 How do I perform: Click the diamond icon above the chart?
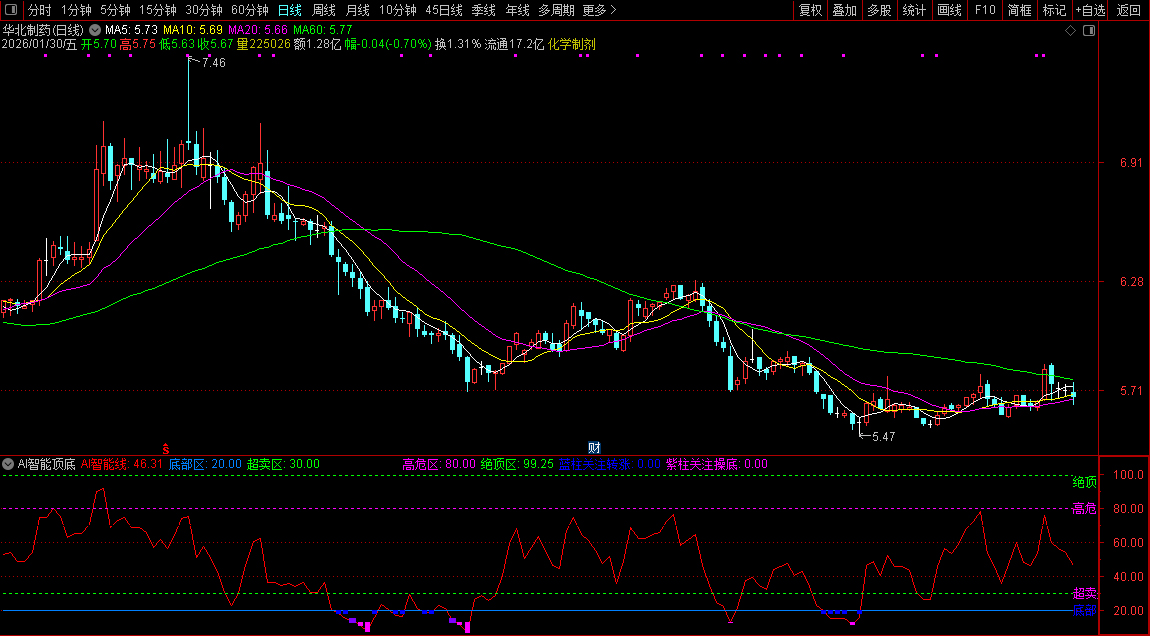1070,31
